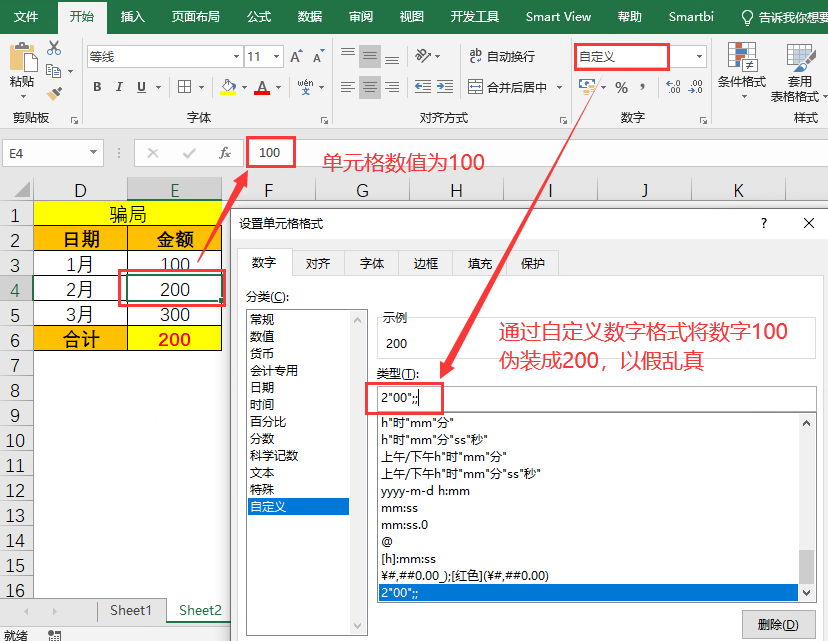
Task: Click the 自动换行 wrap text icon
Action: click(477, 56)
